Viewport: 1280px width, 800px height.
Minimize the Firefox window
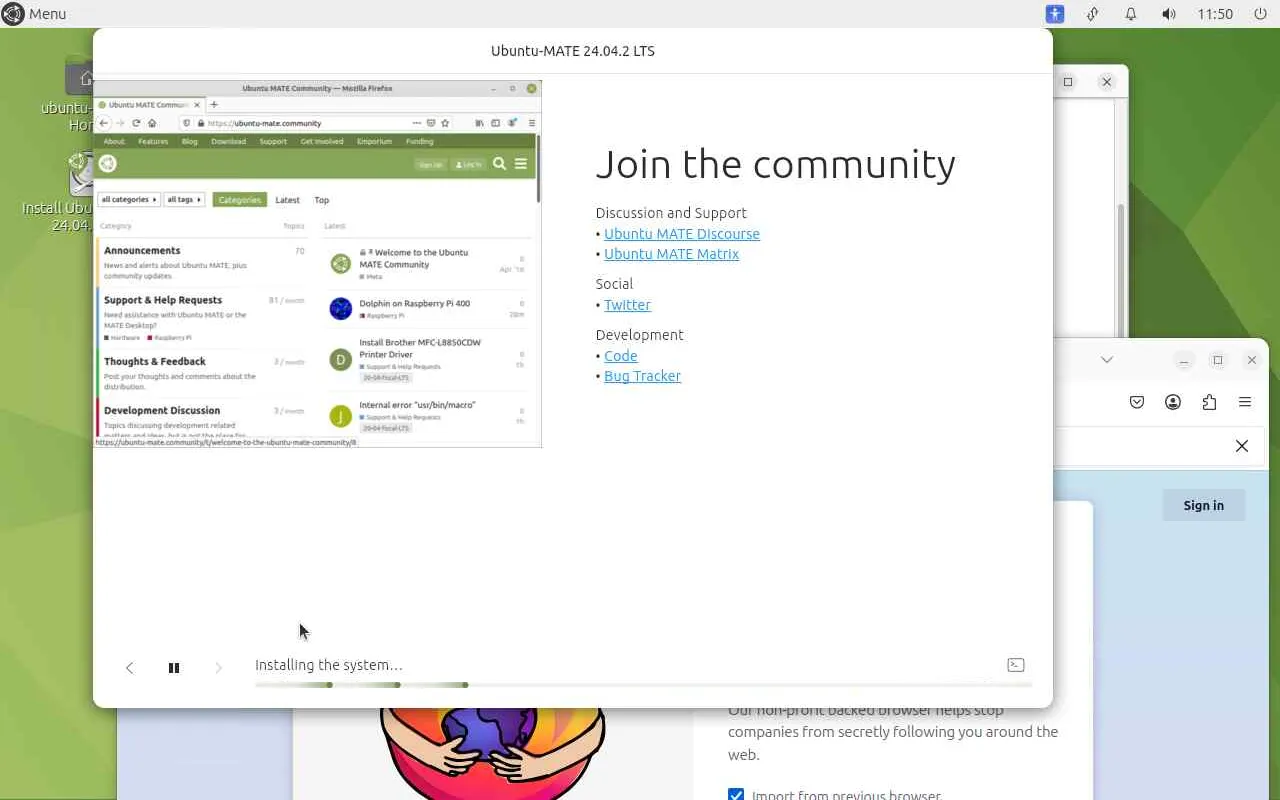(1184, 360)
